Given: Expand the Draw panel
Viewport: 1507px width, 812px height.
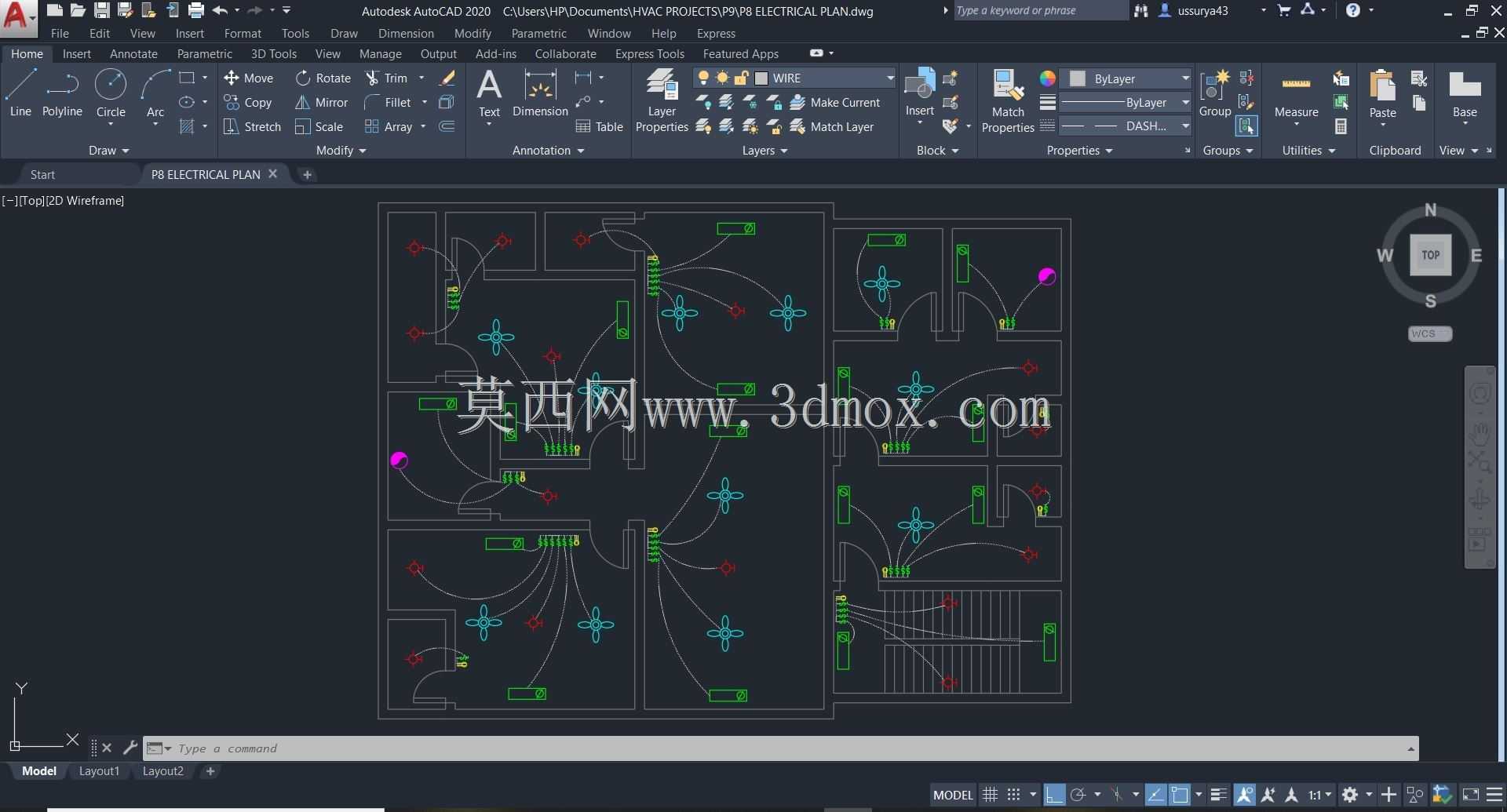Looking at the screenshot, I should (x=108, y=151).
